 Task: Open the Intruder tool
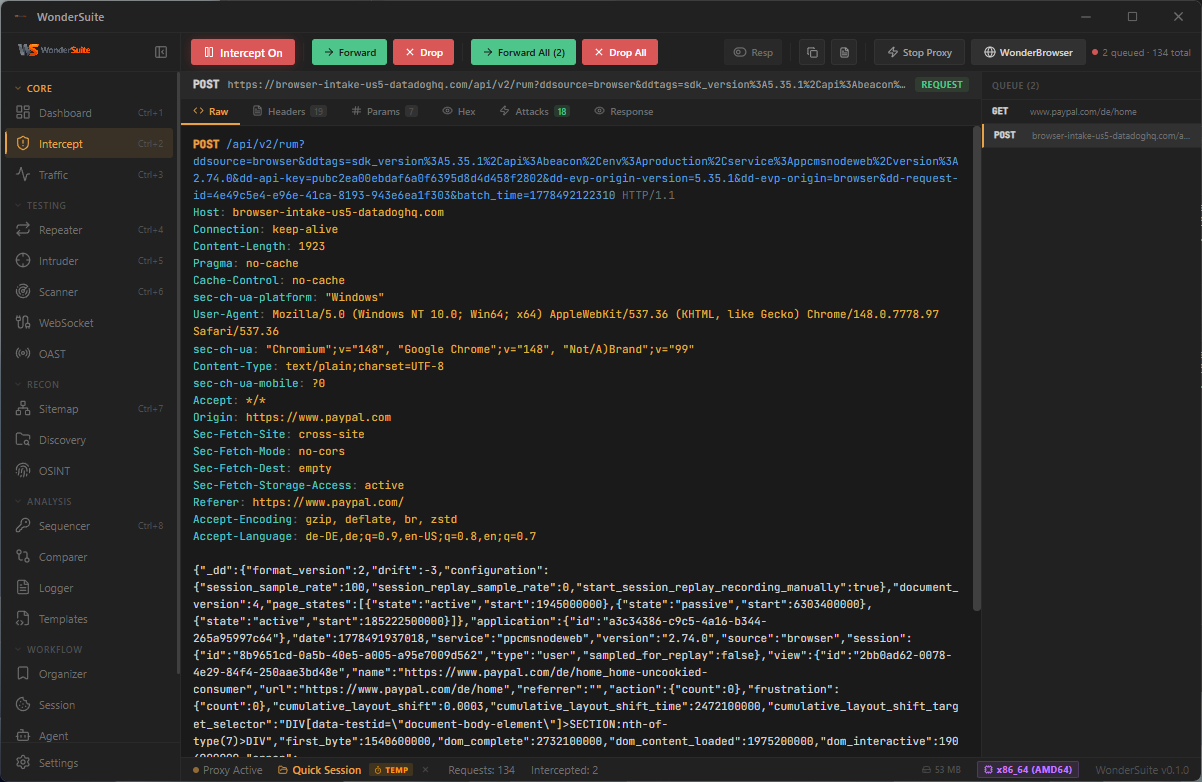(88, 261)
